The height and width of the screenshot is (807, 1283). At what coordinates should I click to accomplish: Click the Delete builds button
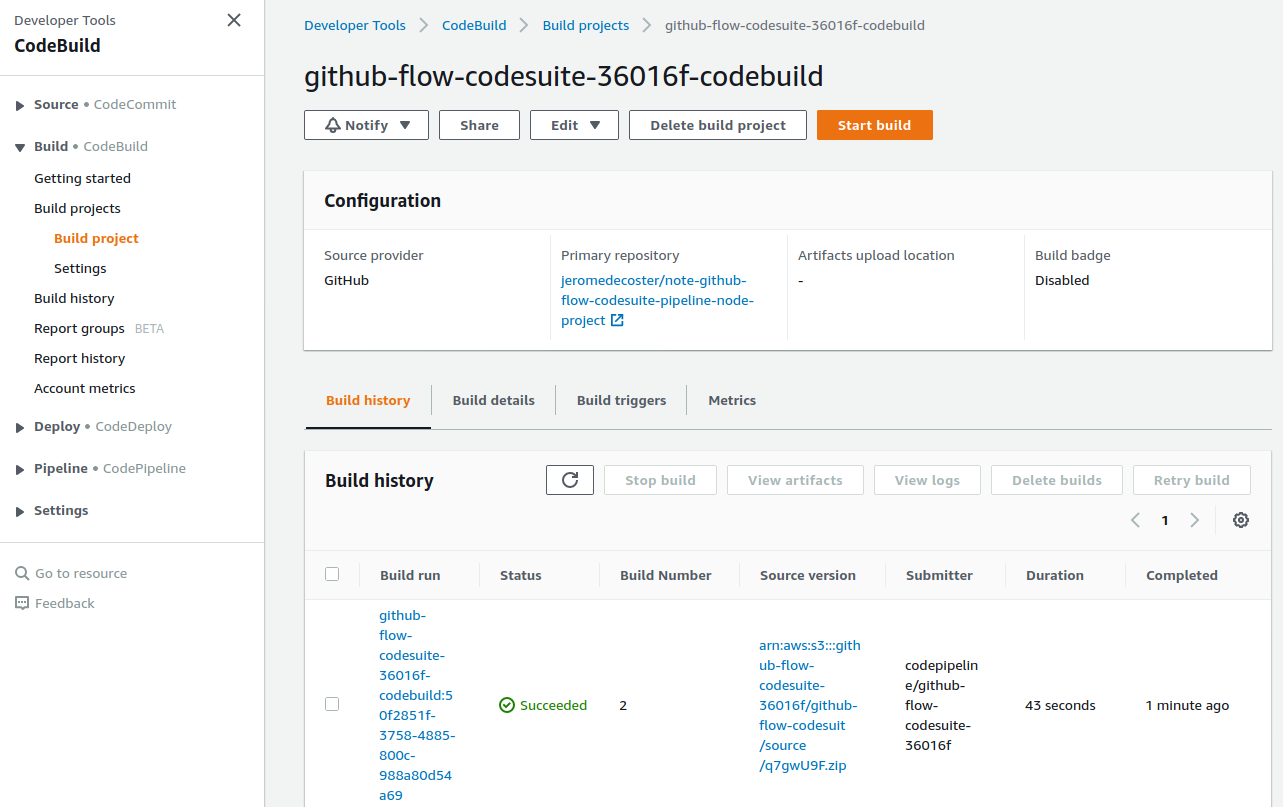tap(1057, 480)
